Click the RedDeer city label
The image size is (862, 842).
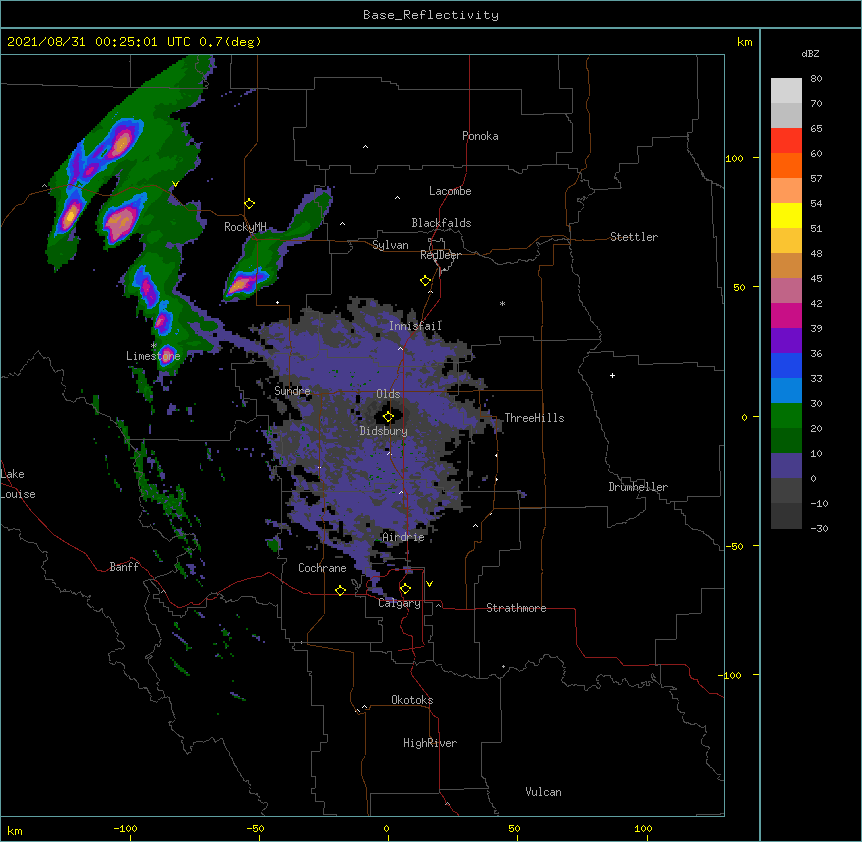(x=440, y=255)
